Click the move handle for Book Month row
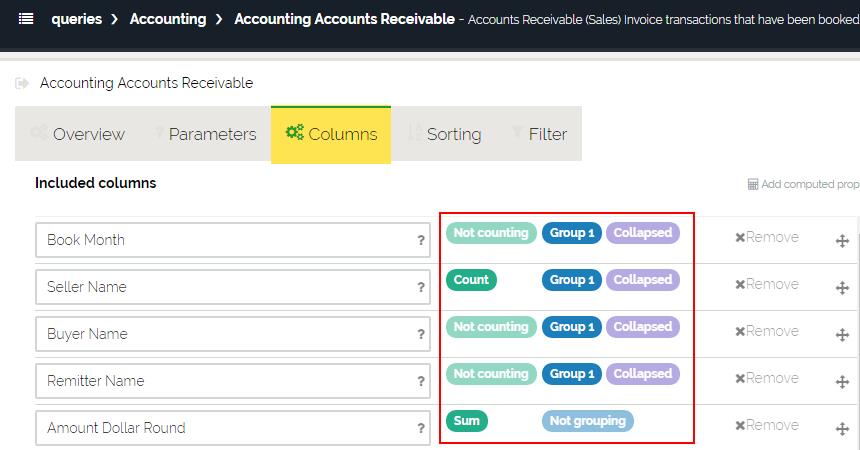This screenshot has width=860, height=450. [842, 240]
